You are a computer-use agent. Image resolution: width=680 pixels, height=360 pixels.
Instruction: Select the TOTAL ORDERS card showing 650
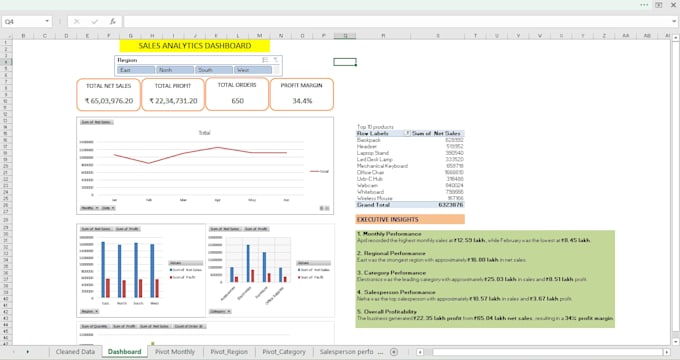pyautogui.click(x=237, y=94)
